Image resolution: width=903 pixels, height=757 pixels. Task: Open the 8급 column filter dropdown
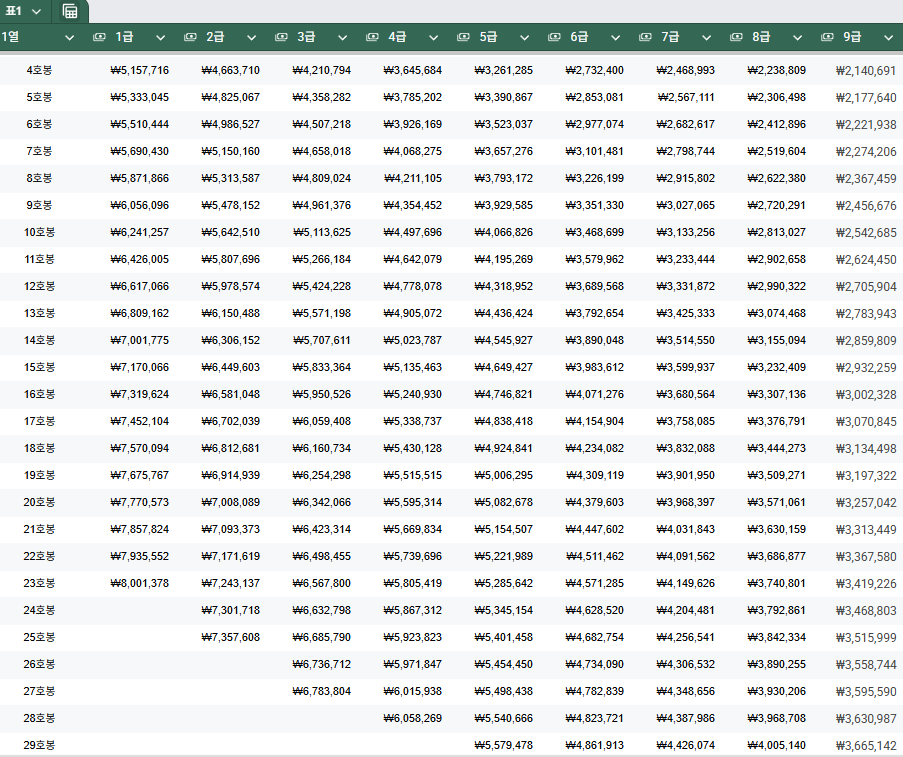(798, 38)
